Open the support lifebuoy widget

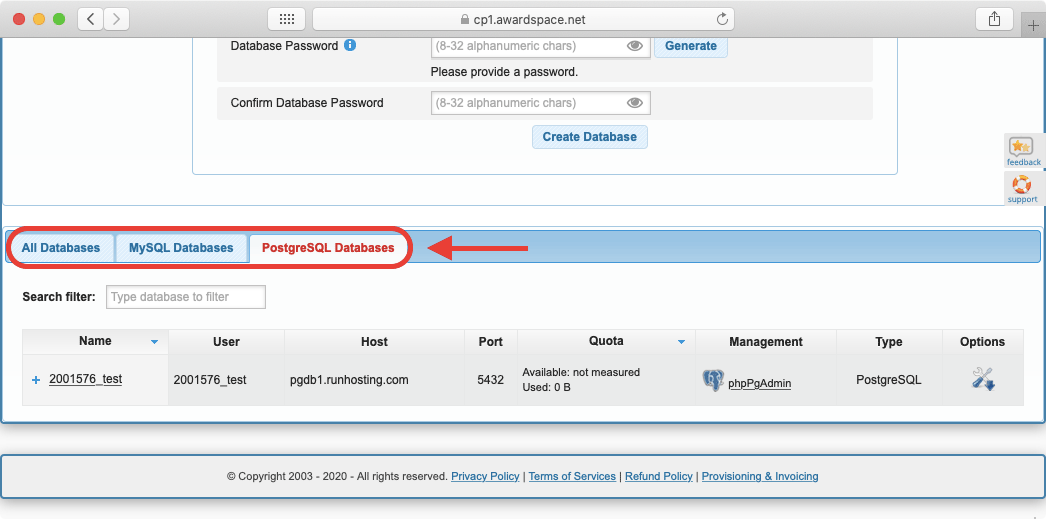coord(1022,188)
